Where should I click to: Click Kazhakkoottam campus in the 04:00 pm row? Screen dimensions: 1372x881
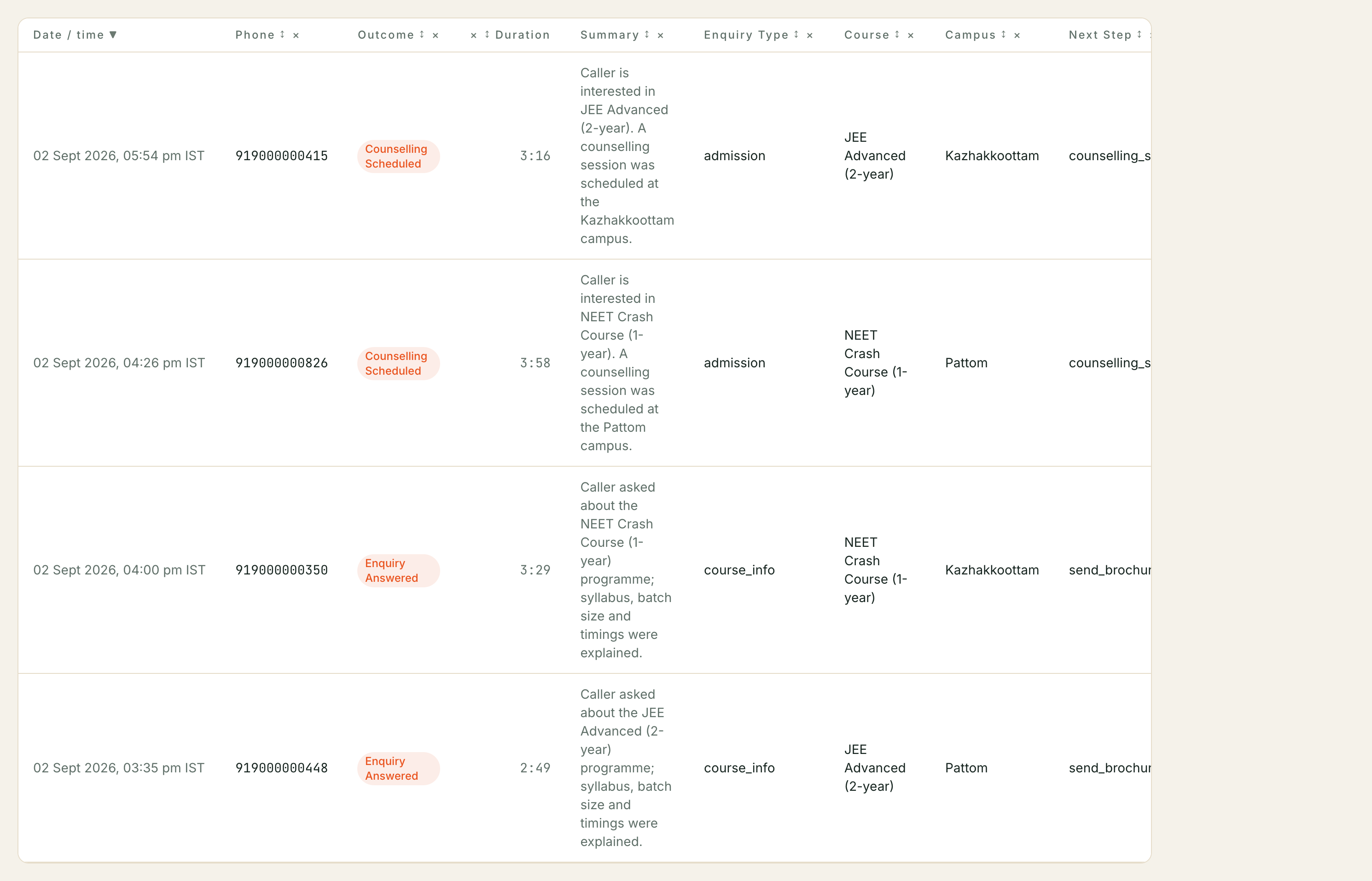(992, 570)
